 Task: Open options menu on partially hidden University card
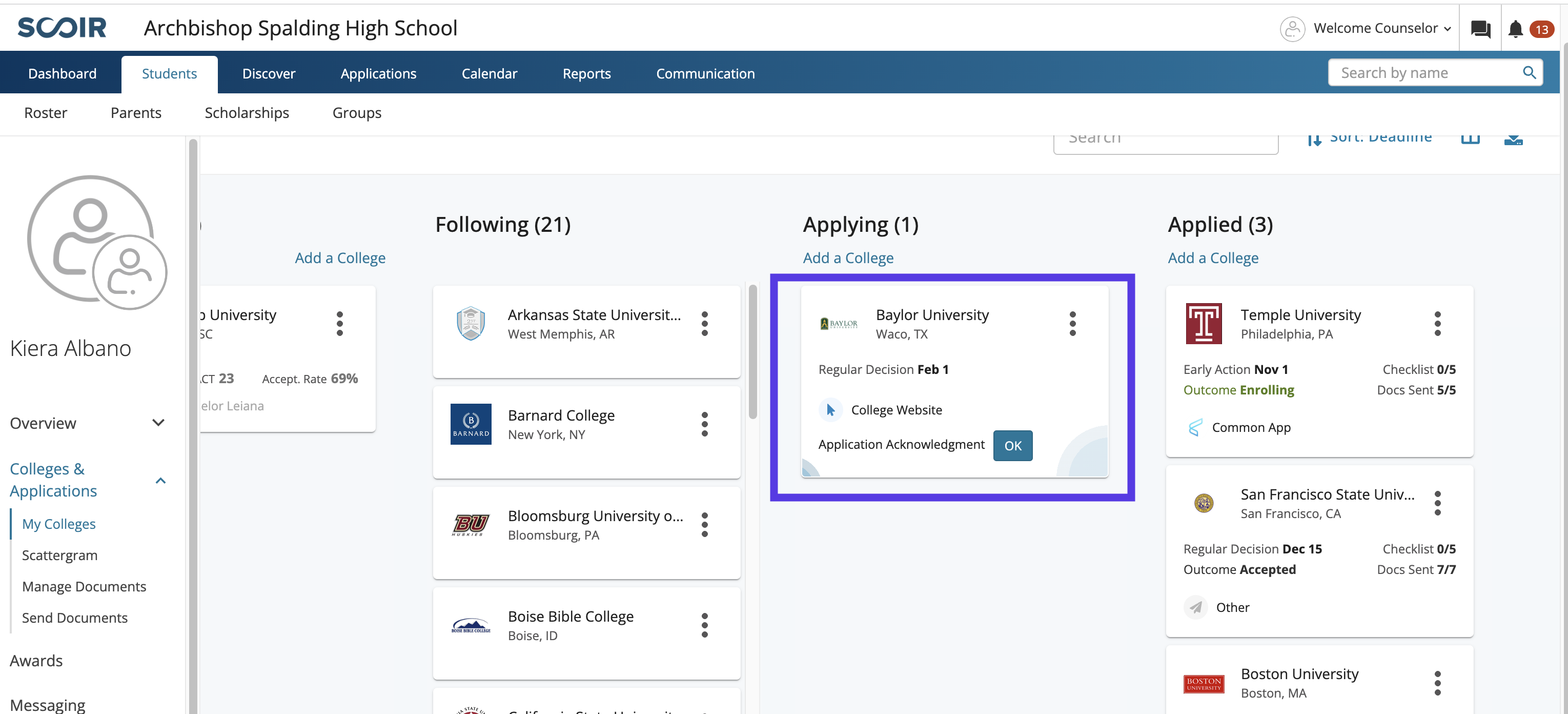click(x=340, y=324)
